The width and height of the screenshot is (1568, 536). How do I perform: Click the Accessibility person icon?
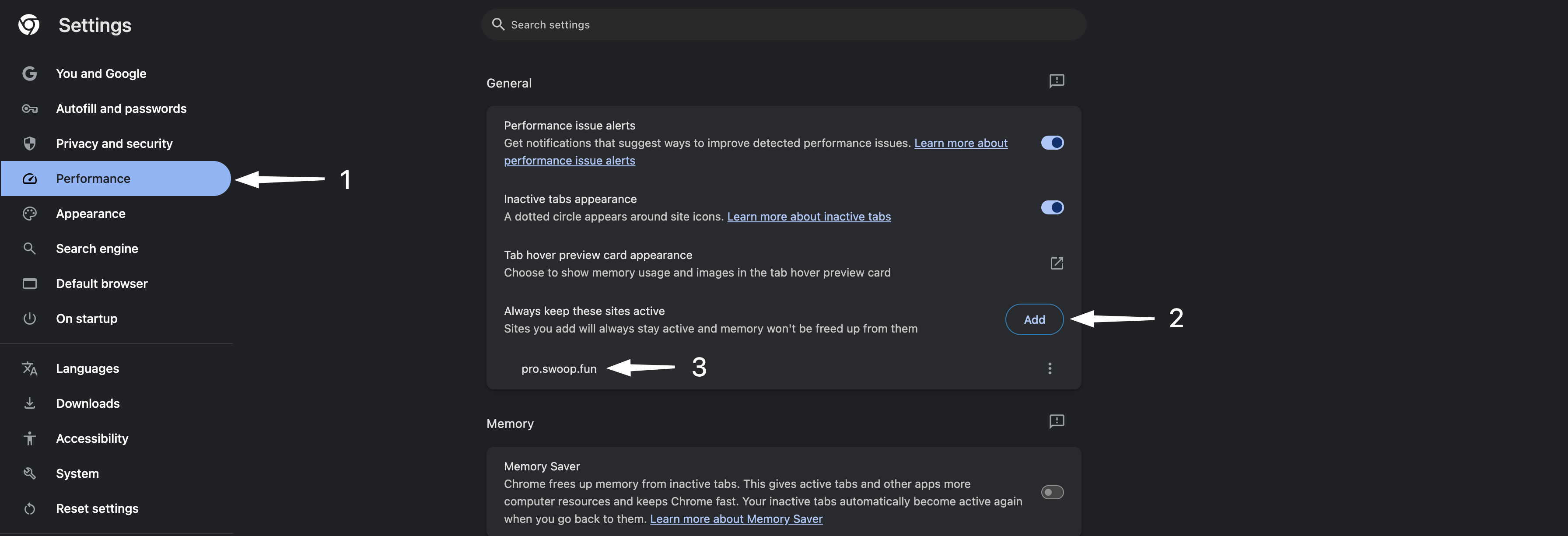pyautogui.click(x=29, y=438)
